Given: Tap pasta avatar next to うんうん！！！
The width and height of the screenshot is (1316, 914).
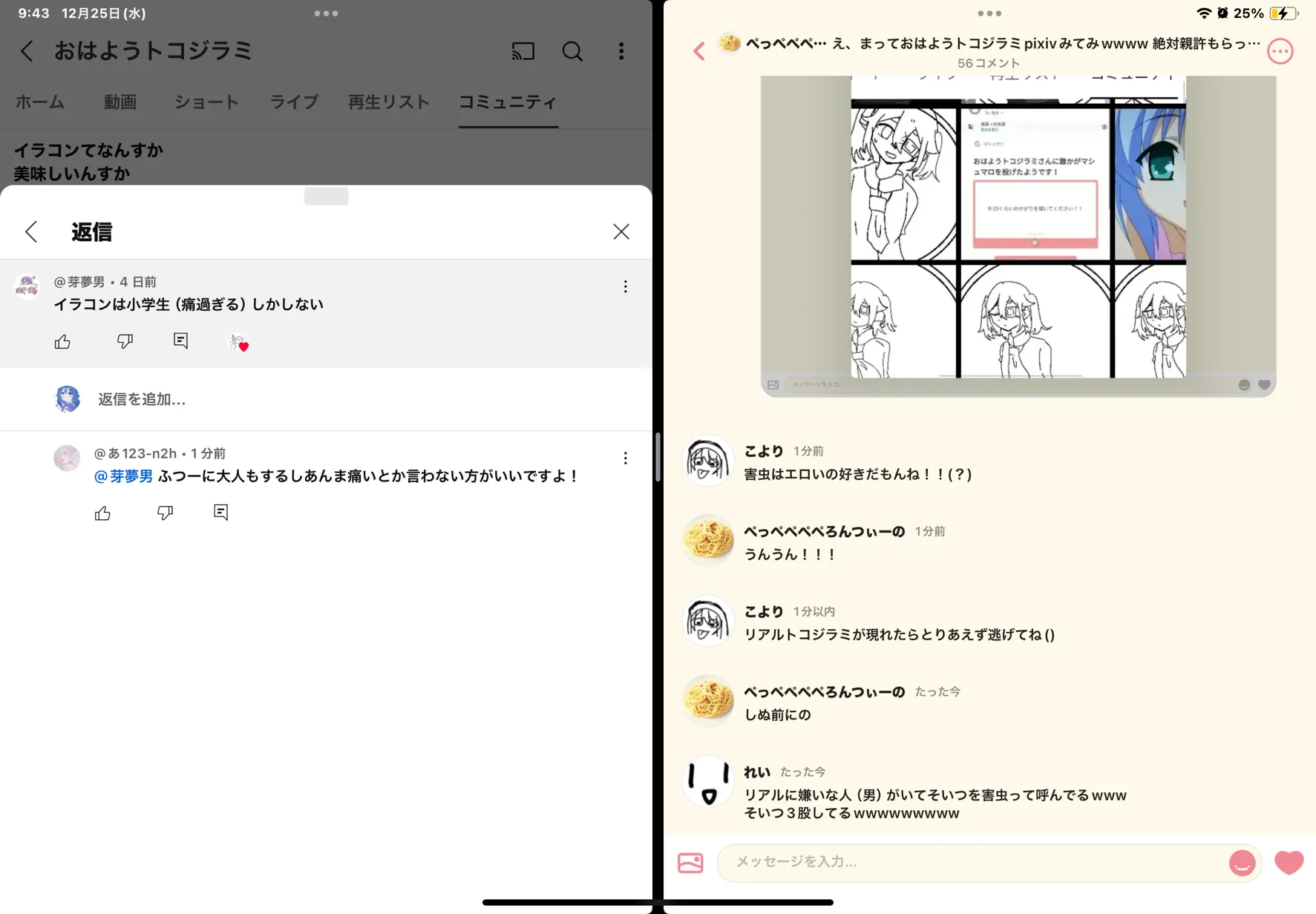Looking at the screenshot, I should 707,540.
